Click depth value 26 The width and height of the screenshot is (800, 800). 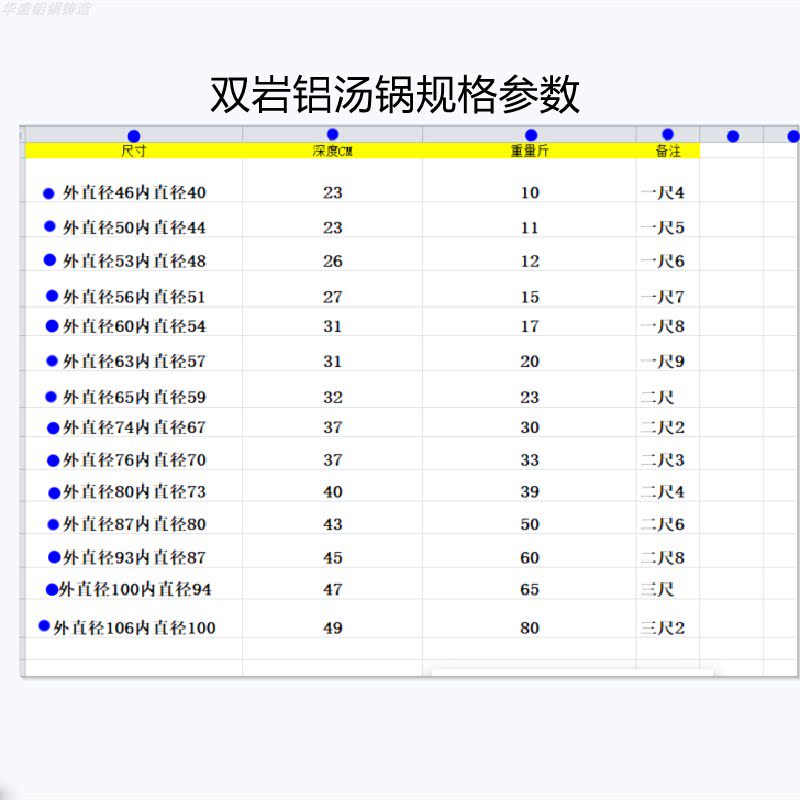point(333,261)
